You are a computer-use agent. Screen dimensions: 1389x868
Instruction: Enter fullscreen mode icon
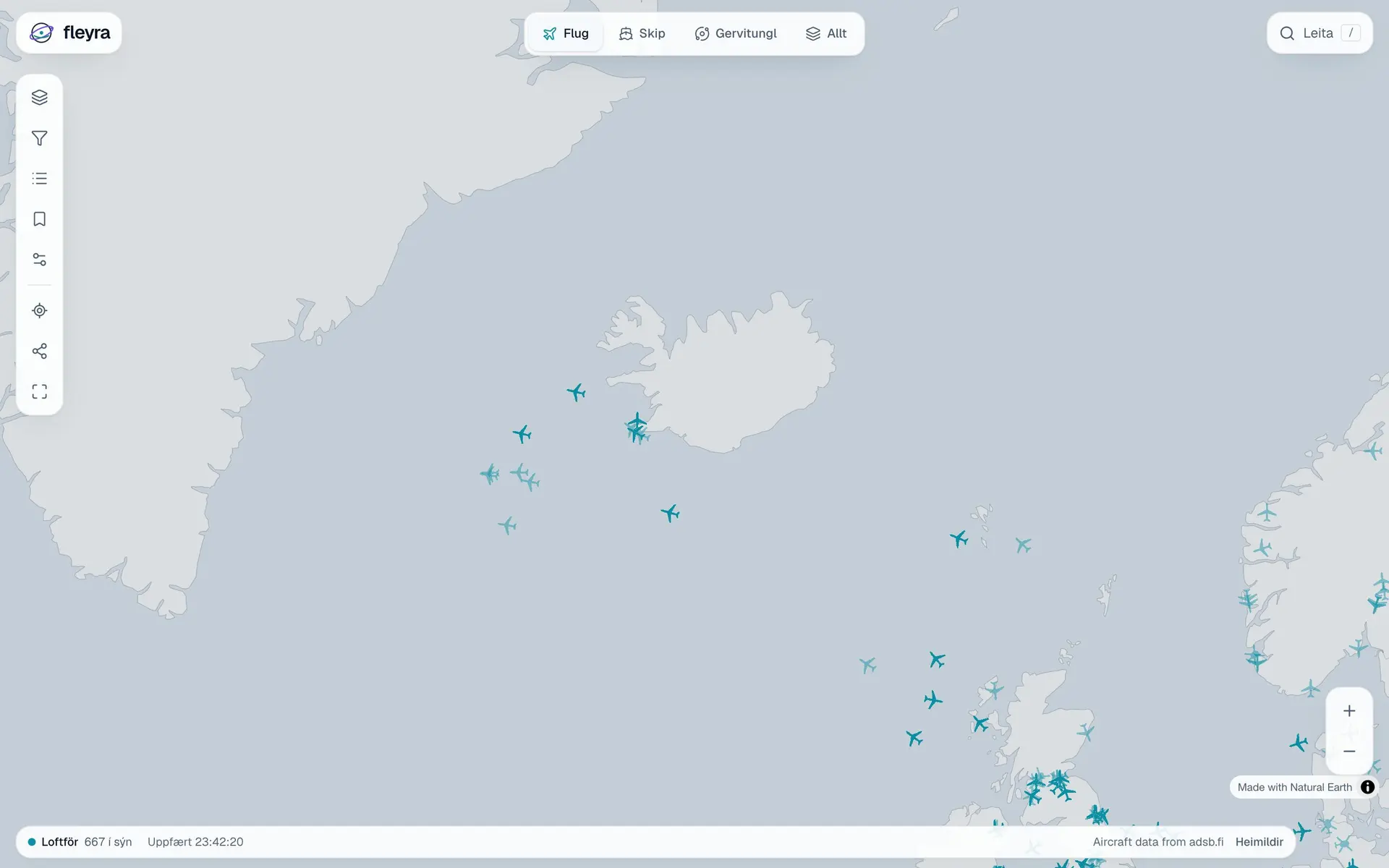coord(40,391)
